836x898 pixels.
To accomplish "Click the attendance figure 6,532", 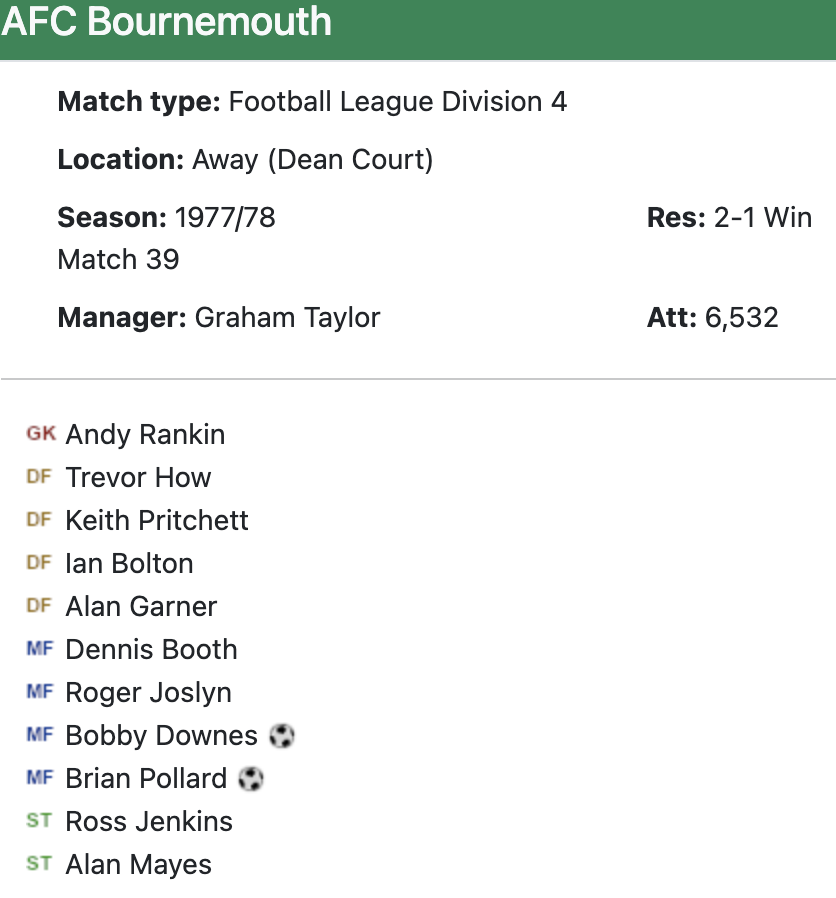I will (x=741, y=318).
